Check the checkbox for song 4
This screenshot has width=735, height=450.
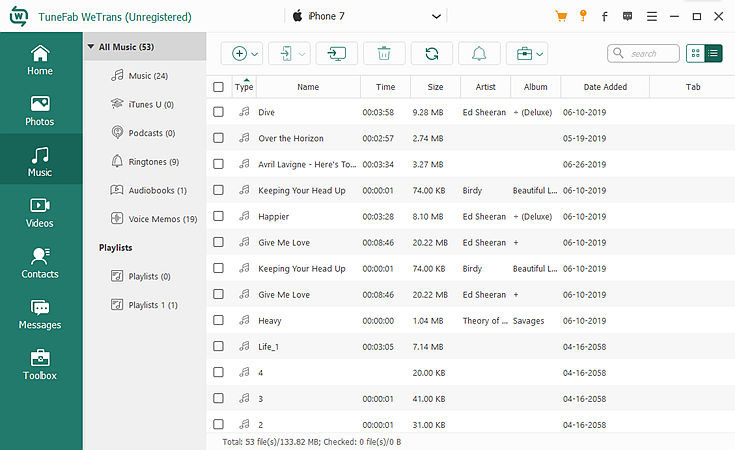pyautogui.click(x=218, y=372)
